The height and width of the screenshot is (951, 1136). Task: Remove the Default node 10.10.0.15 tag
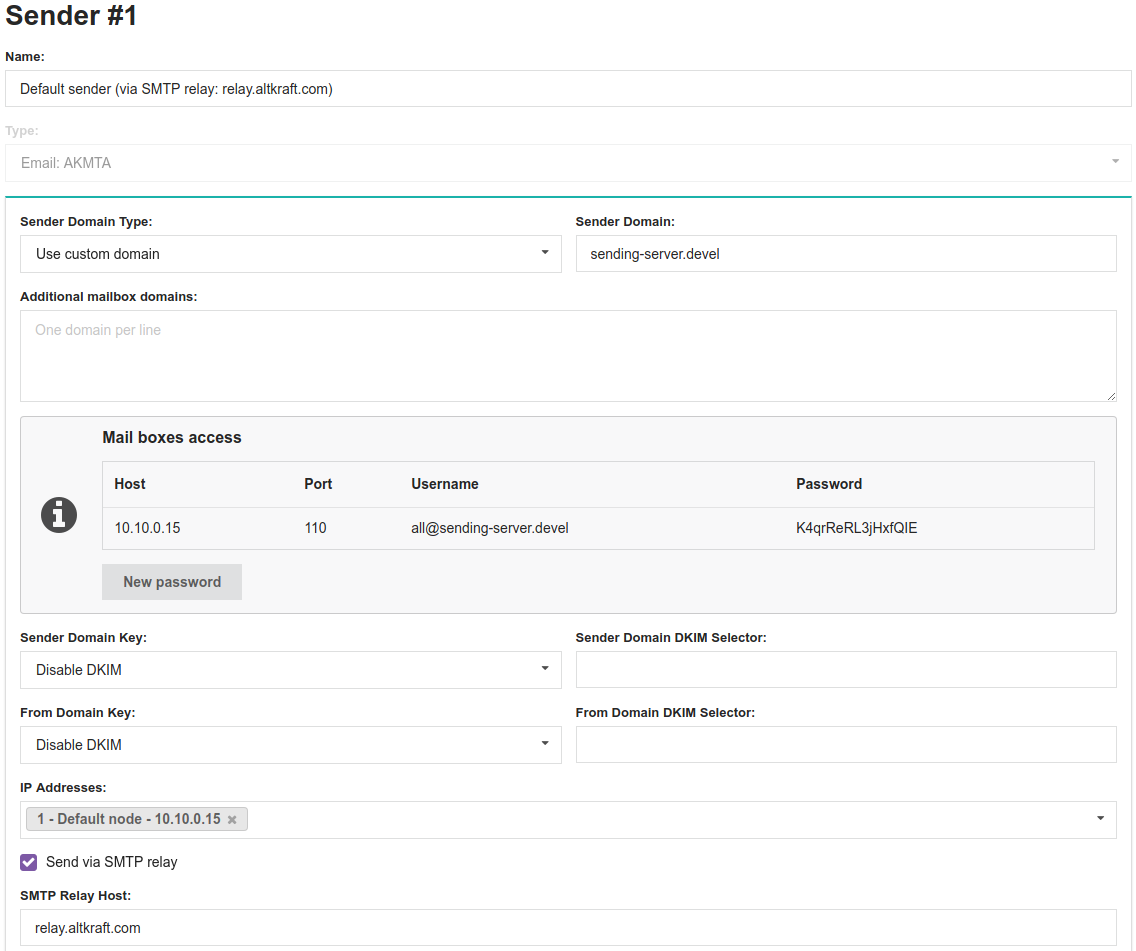[x=232, y=820]
